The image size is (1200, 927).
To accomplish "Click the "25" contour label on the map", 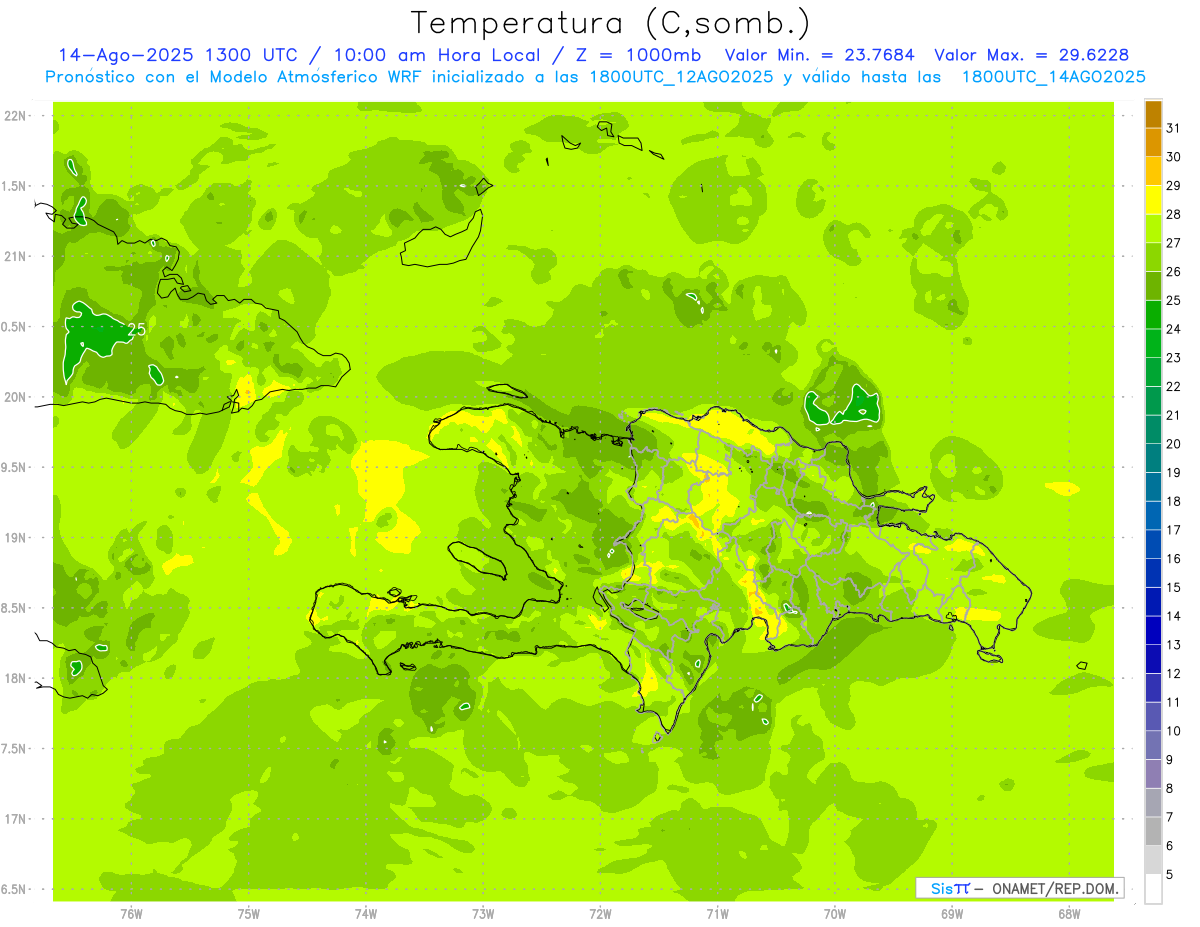I will coord(137,329).
